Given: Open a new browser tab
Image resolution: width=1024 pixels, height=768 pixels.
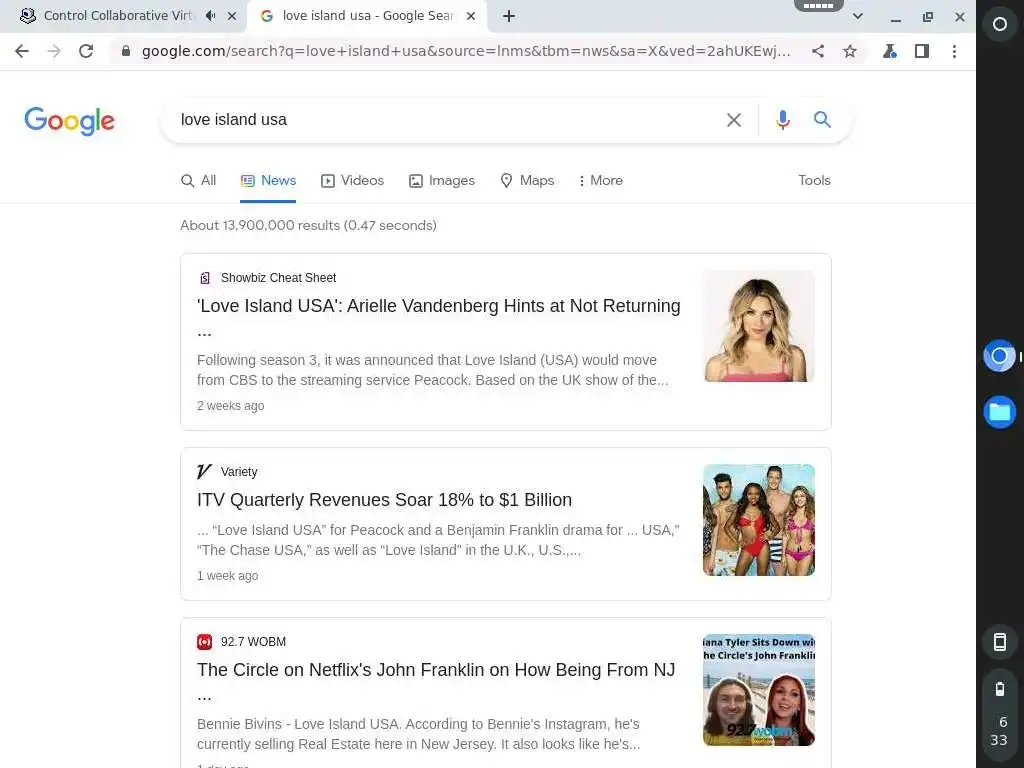Looking at the screenshot, I should (x=509, y=16).
